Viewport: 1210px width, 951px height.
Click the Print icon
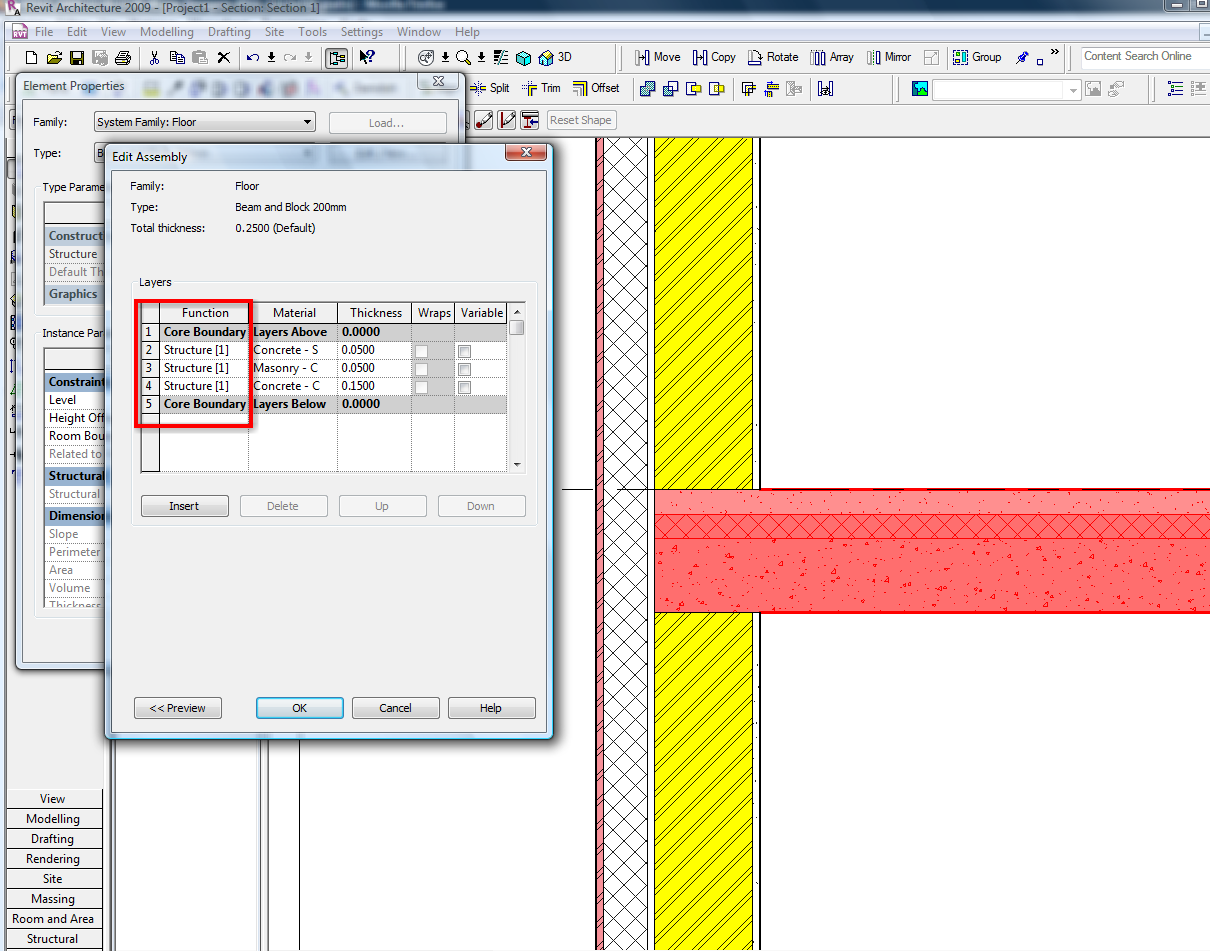coord(123,58)
